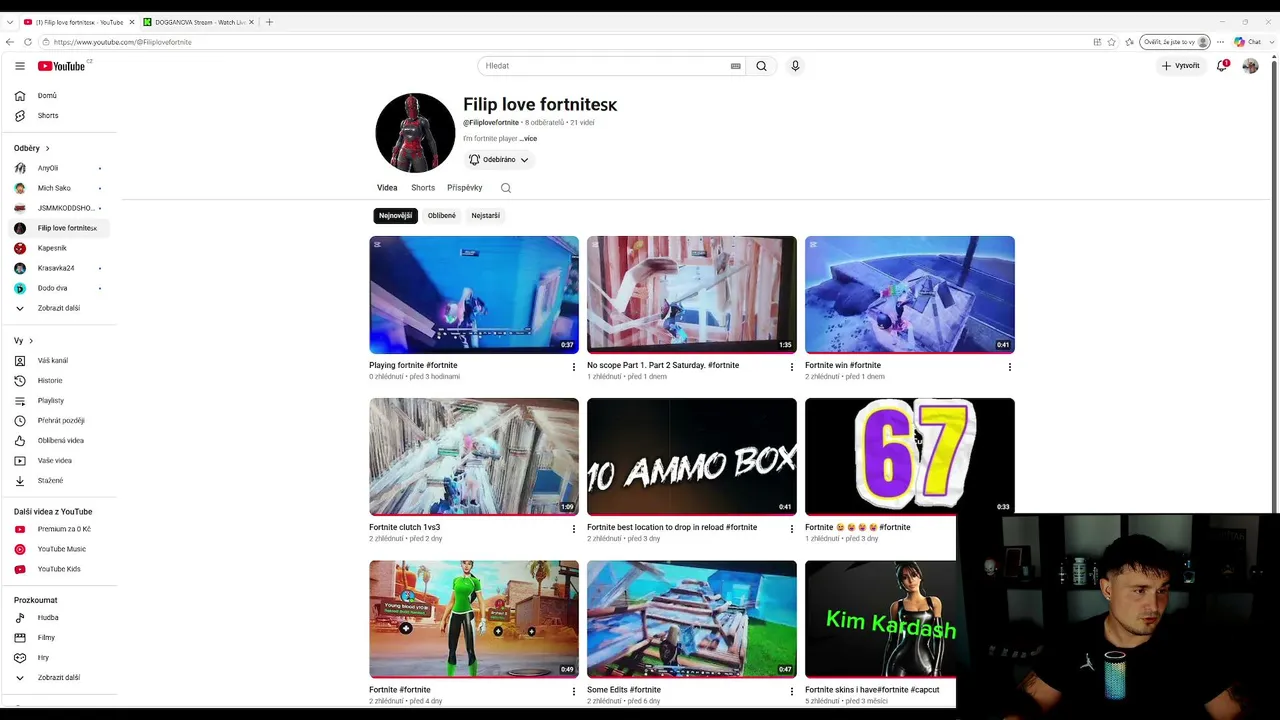
Task: Open options for Playing fortnite video
Action: (574, 367)
